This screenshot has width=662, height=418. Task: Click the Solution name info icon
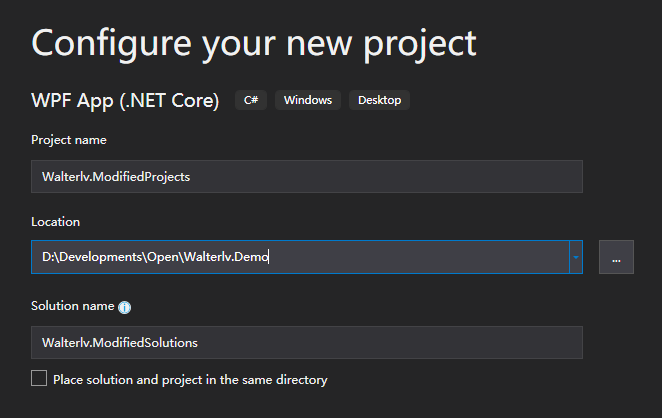click(x=125, y=308)
